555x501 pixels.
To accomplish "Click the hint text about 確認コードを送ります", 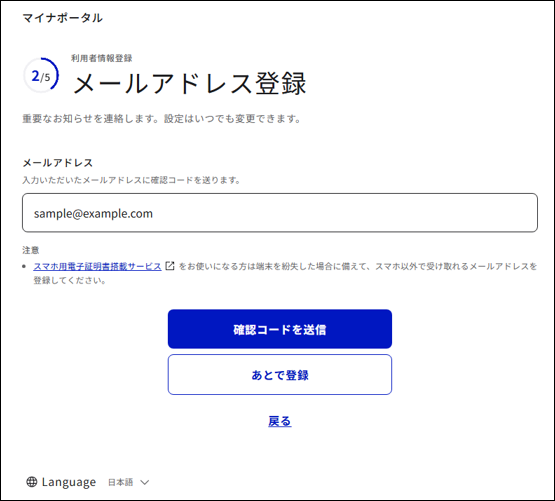I will (131, 180).
